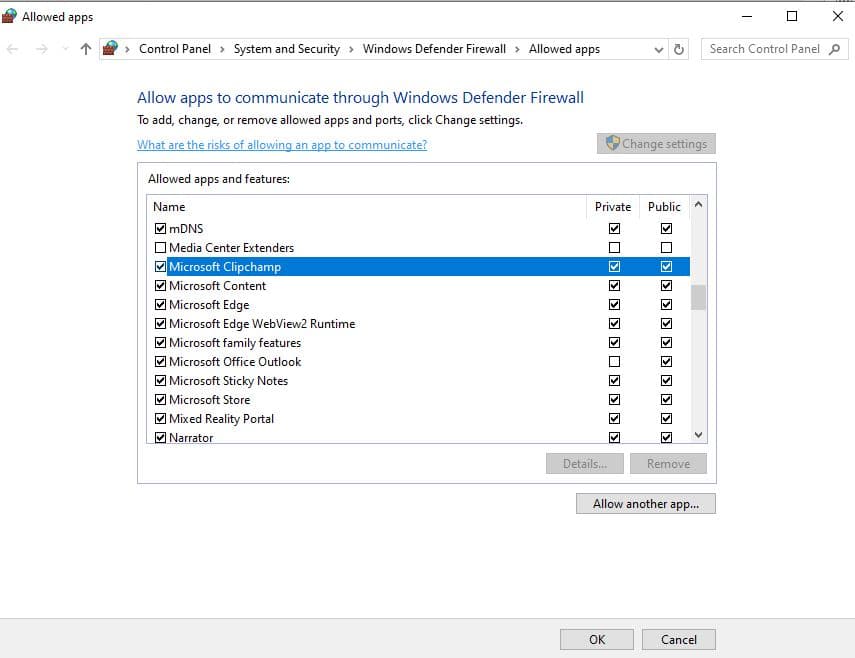Viewport: 855px width, 658px height.
Task: Open the recent locations dropdown arrow
Action: point(65,49)
